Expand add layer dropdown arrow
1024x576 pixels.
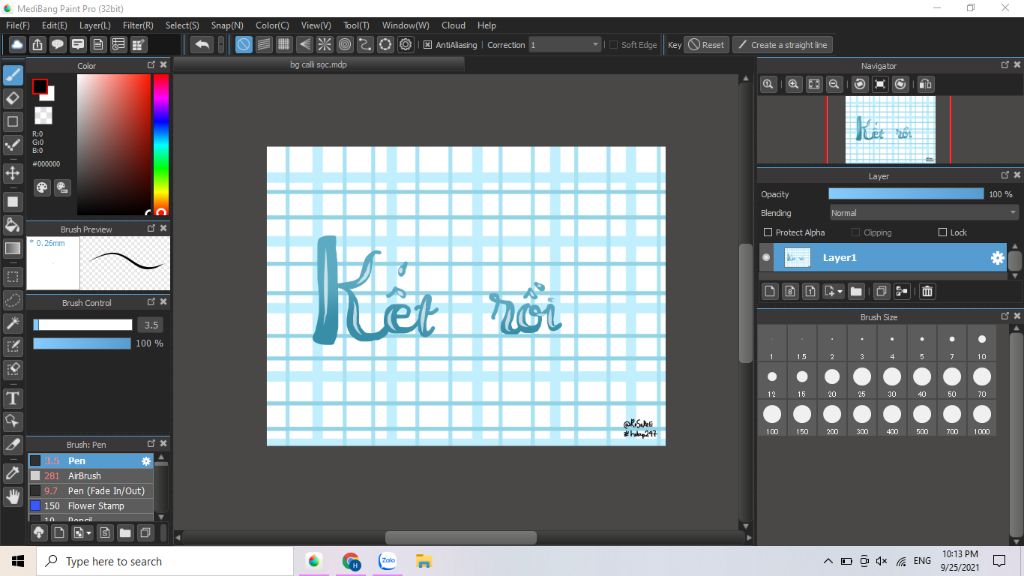click(x=840, y=292)
